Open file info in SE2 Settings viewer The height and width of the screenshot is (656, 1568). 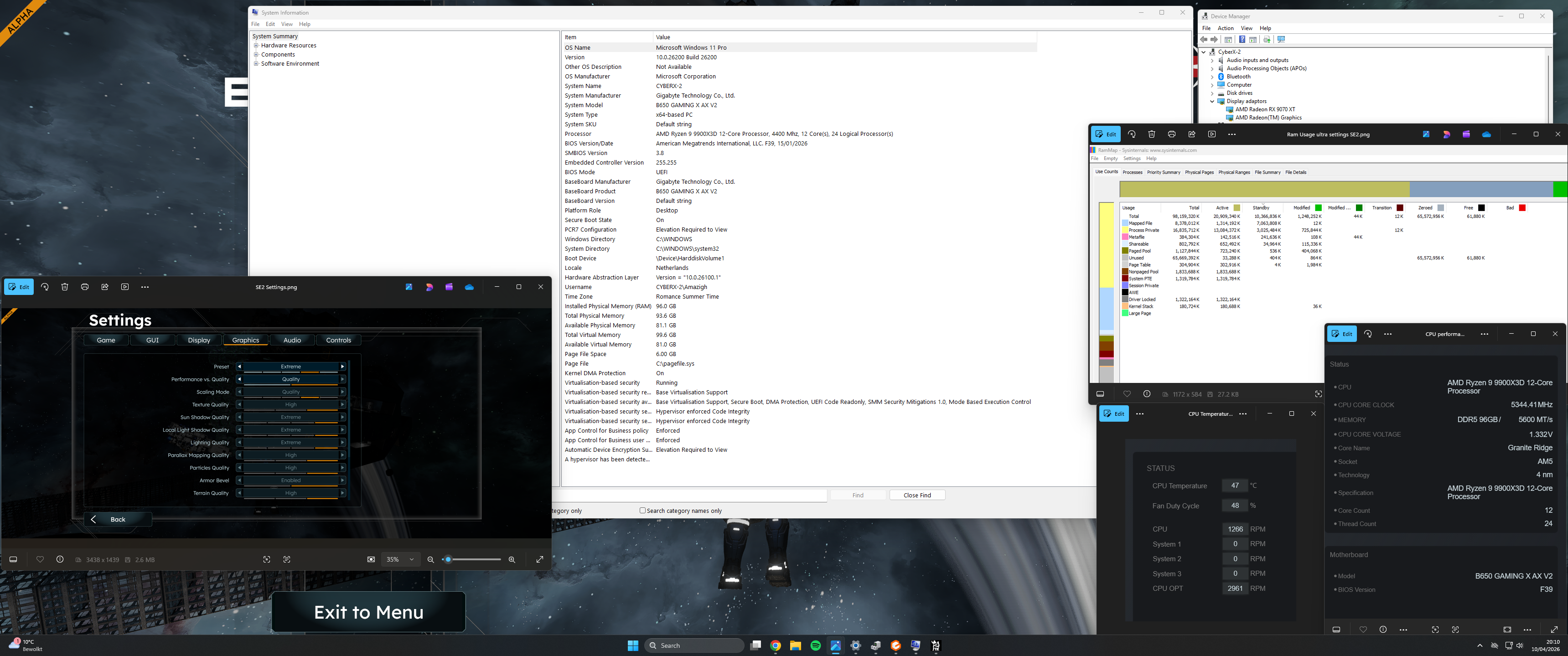coord(60,559)
